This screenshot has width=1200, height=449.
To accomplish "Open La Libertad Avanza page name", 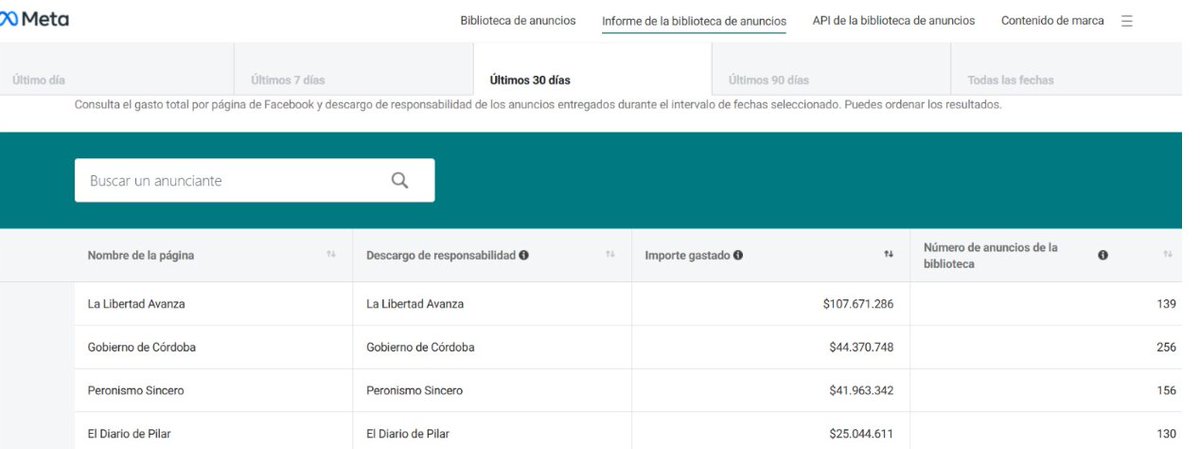I will point(136,303).
